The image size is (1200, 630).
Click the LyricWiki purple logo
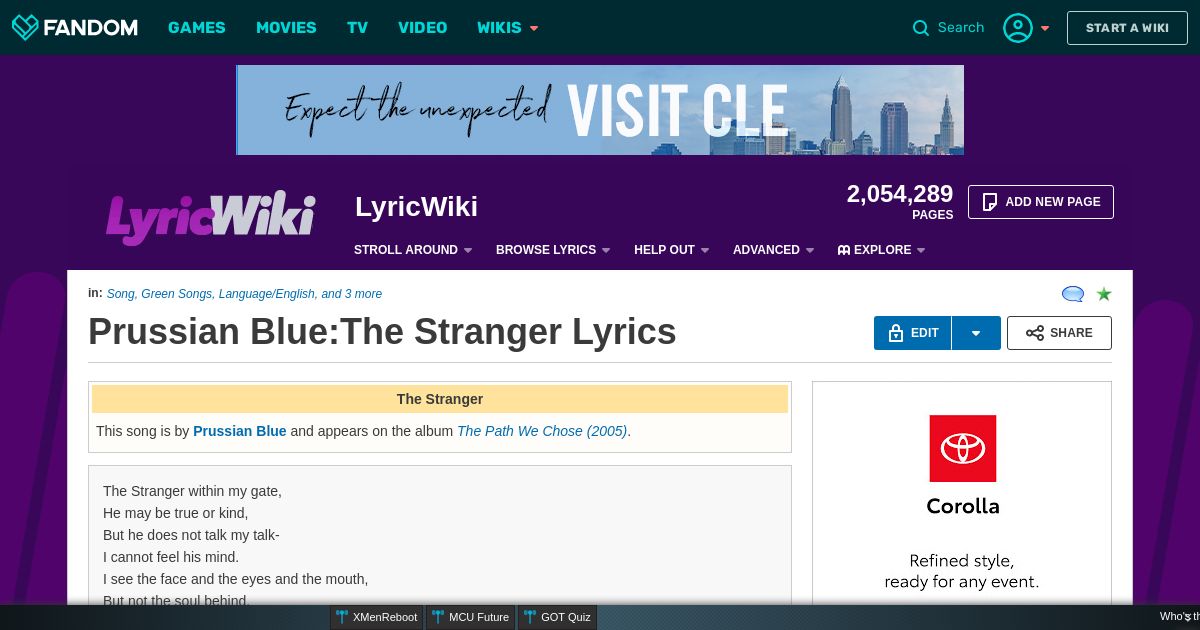tap(210, 217)
